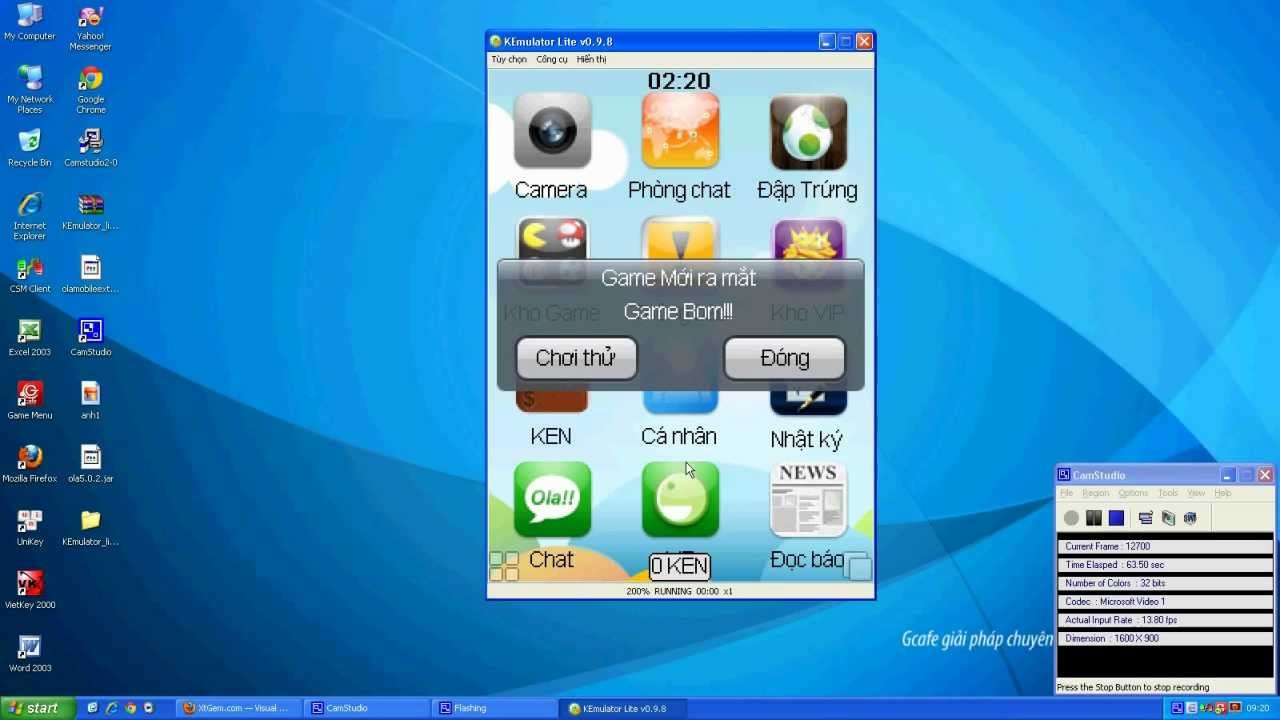1280x720 pixels.
Task: Switch to KEmulator Lite taskbar button
Action: pyautogui.click(x=621, y=708)
